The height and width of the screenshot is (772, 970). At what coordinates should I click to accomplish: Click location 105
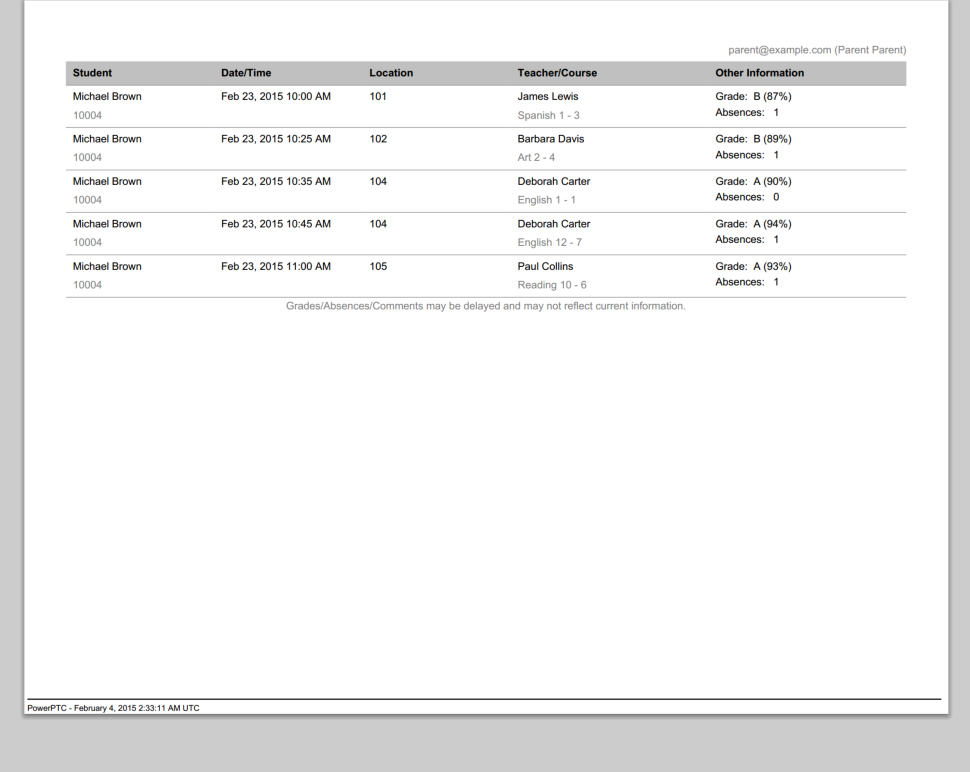tap(378, 267)
